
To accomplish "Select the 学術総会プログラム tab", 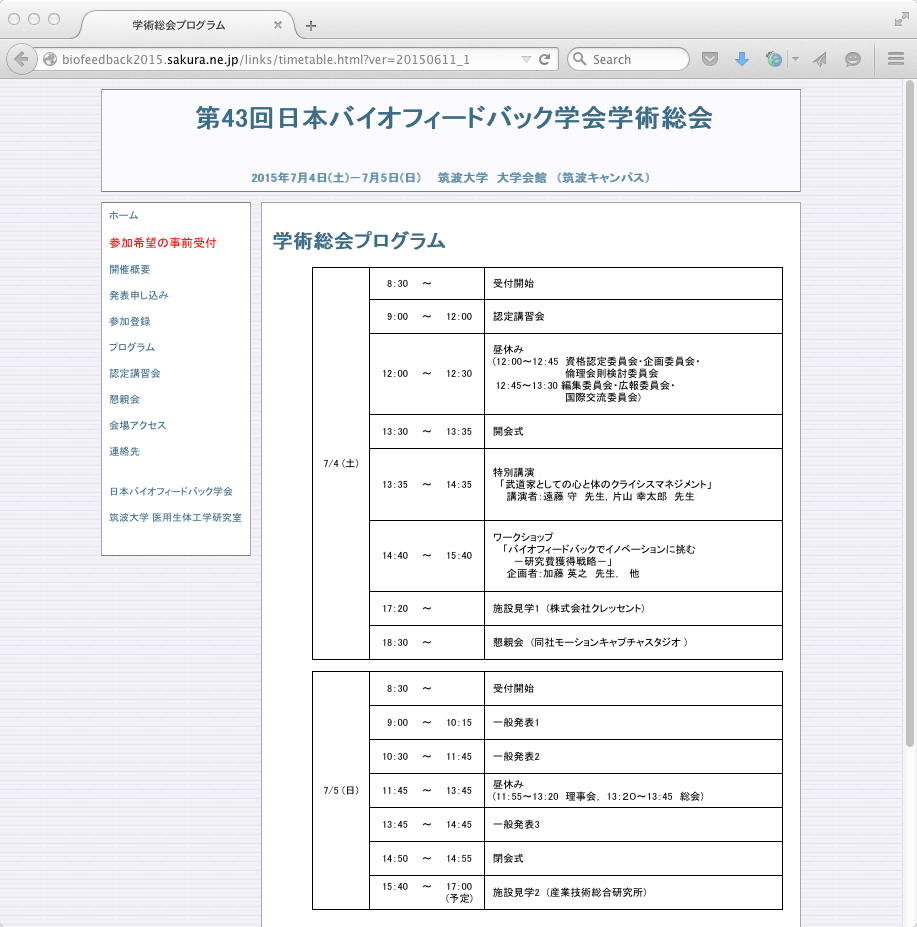I will pos(186,25).
